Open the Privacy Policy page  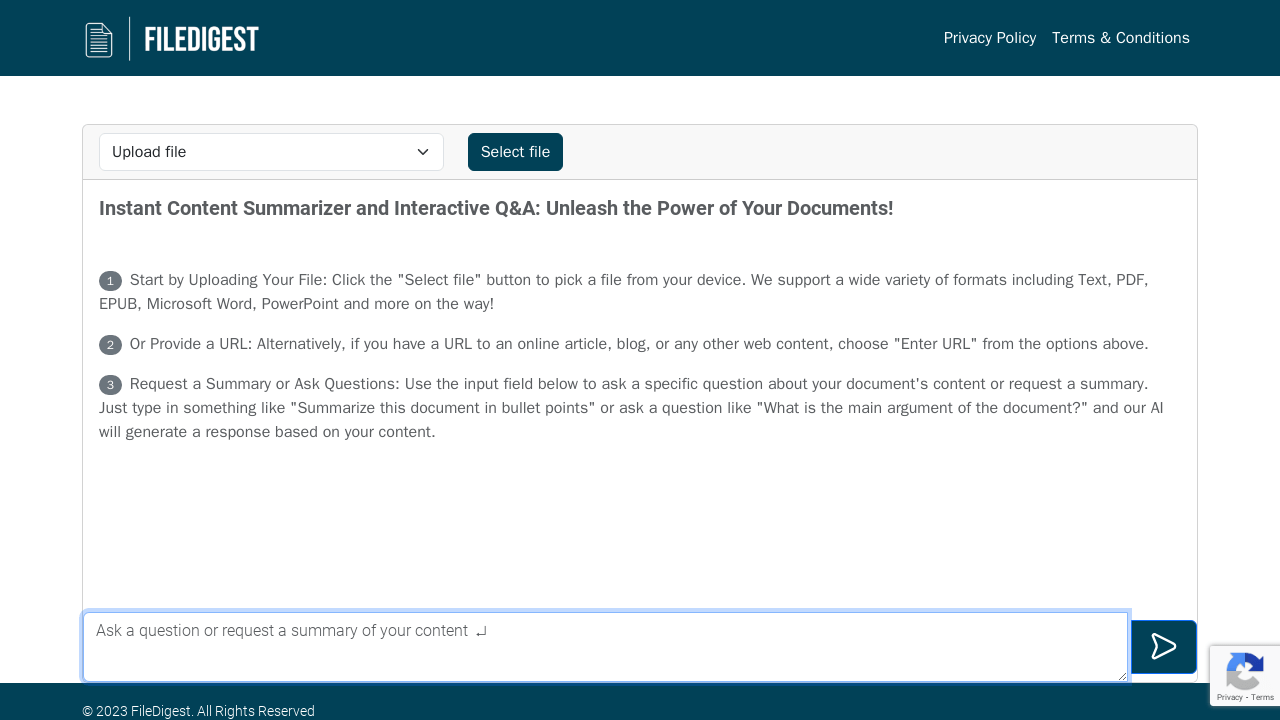(x=989, y=38)
